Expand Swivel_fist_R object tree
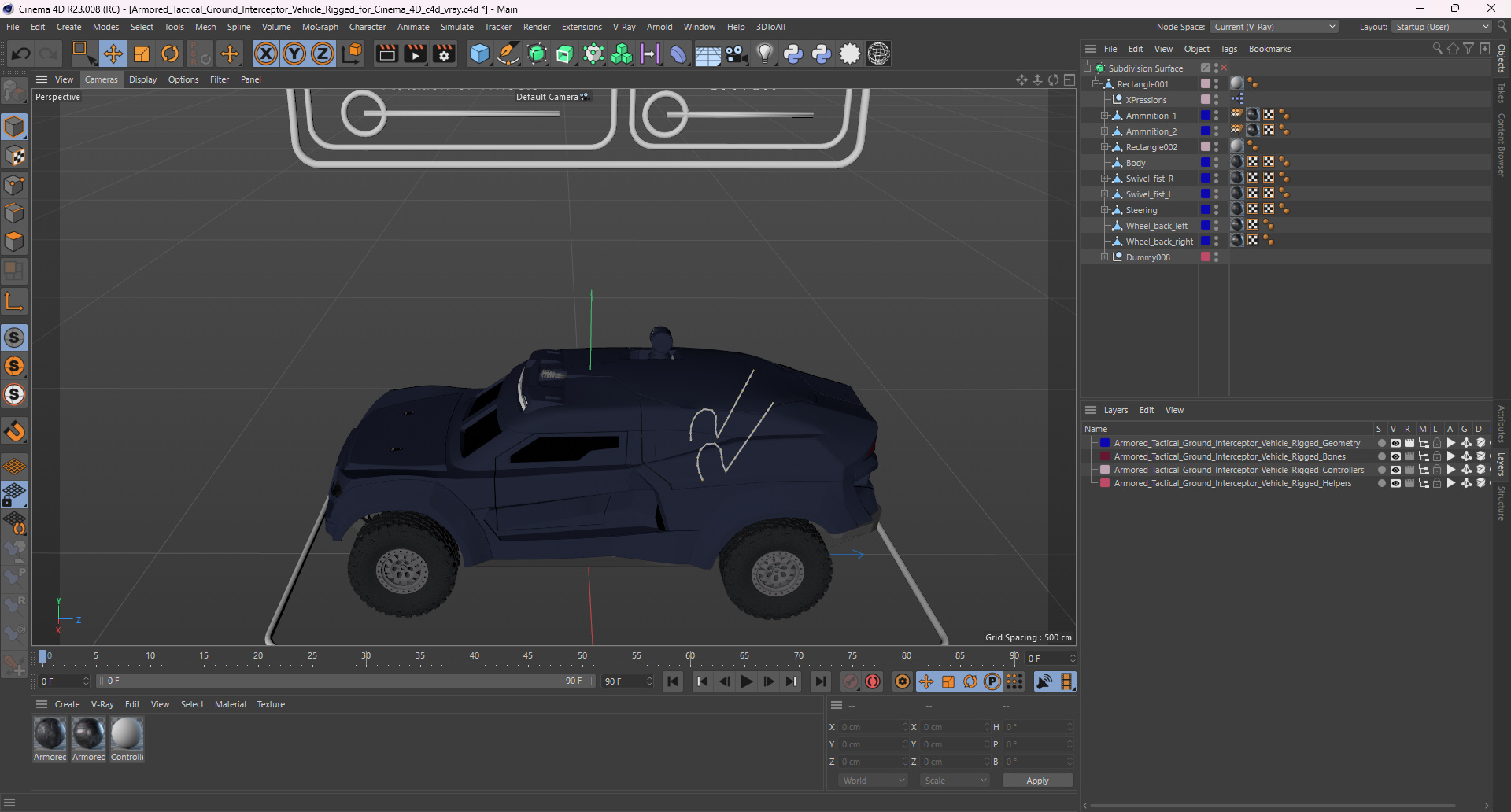 pos(1104,179)
